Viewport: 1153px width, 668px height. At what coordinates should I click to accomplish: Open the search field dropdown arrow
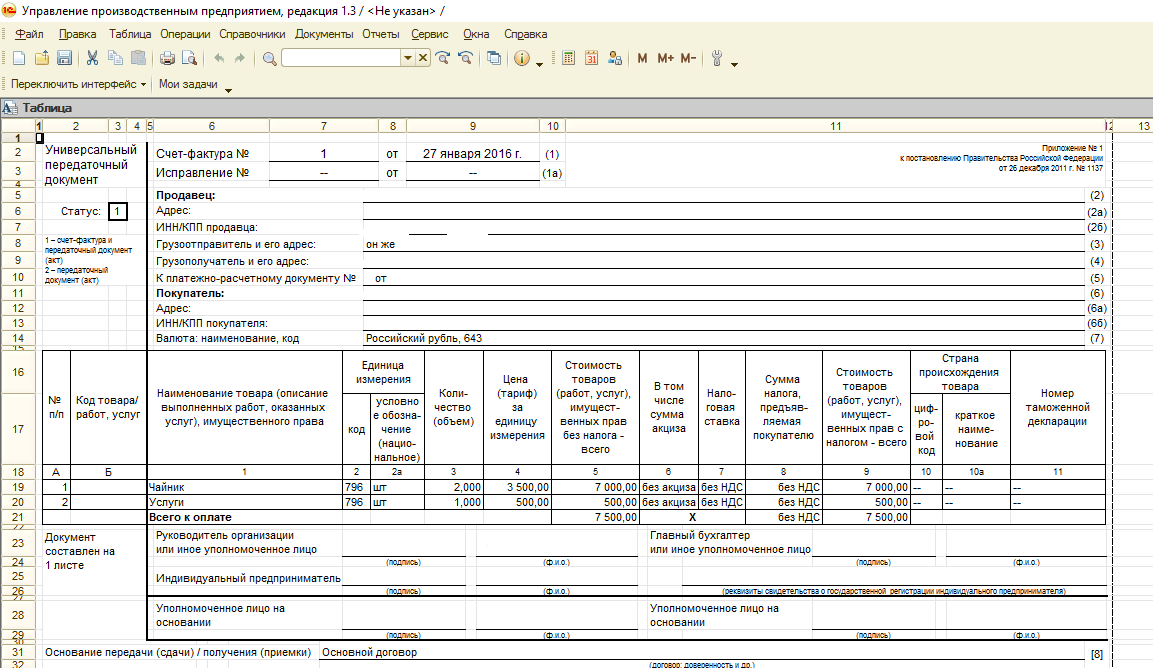click(407, 58)
